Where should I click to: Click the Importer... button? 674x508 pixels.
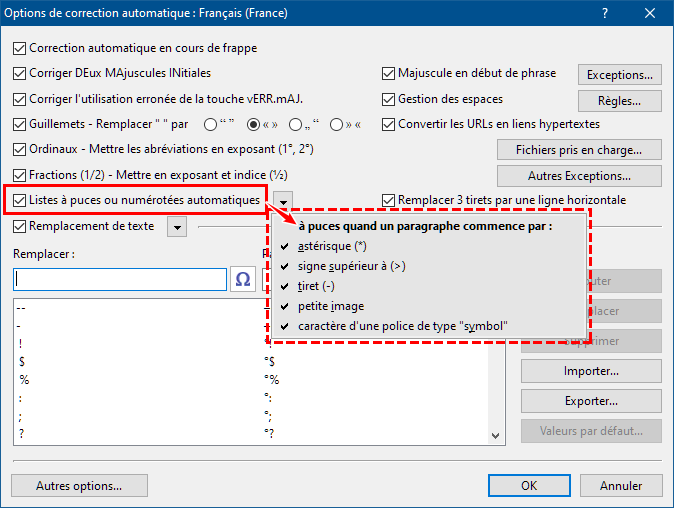tap(591, 372)
